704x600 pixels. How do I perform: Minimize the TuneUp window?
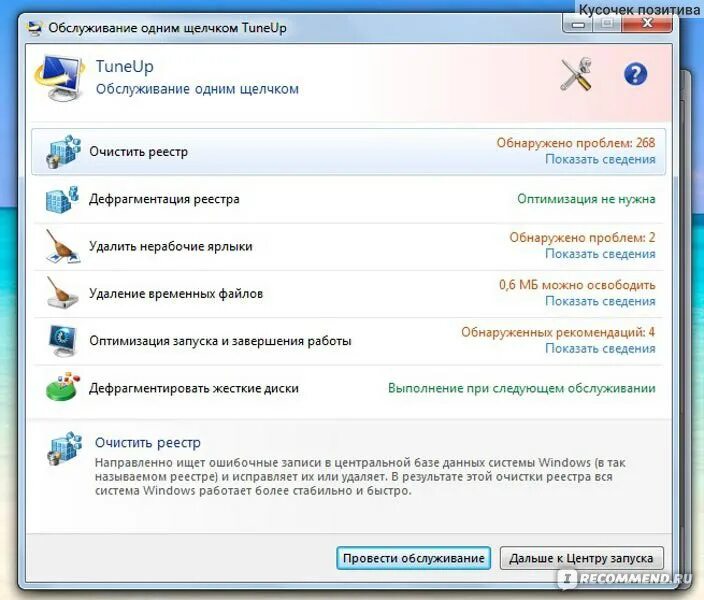coord(578,23)
